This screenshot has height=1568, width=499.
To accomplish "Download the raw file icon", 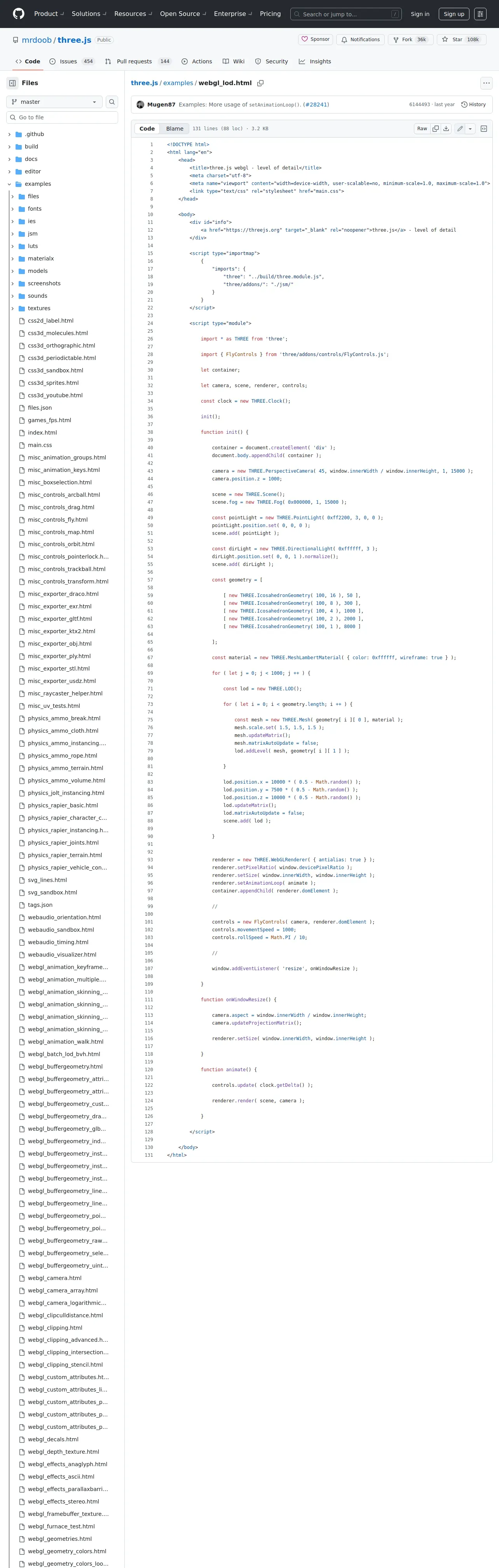I will 446,128.
